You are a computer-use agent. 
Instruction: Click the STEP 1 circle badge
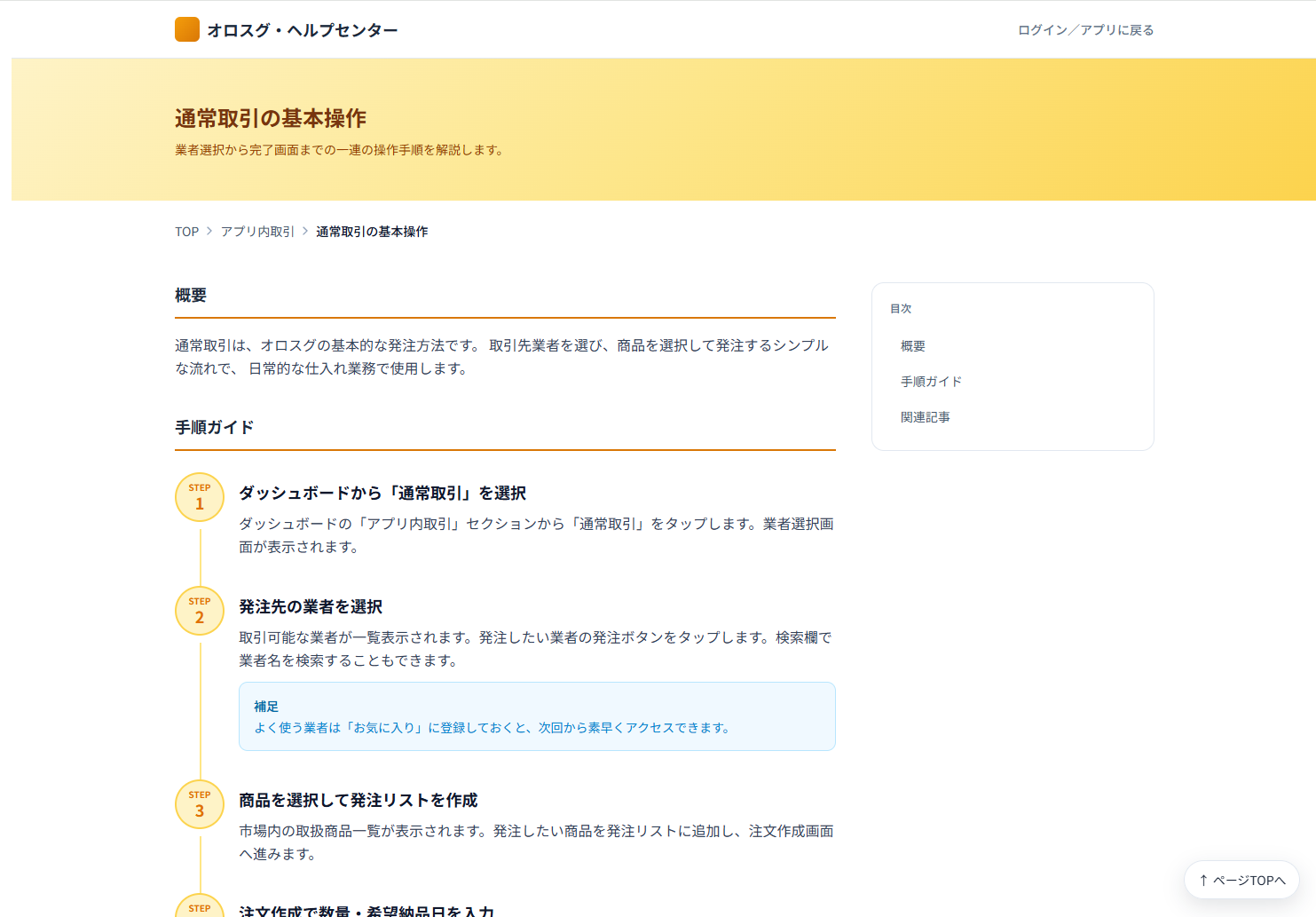200,497
